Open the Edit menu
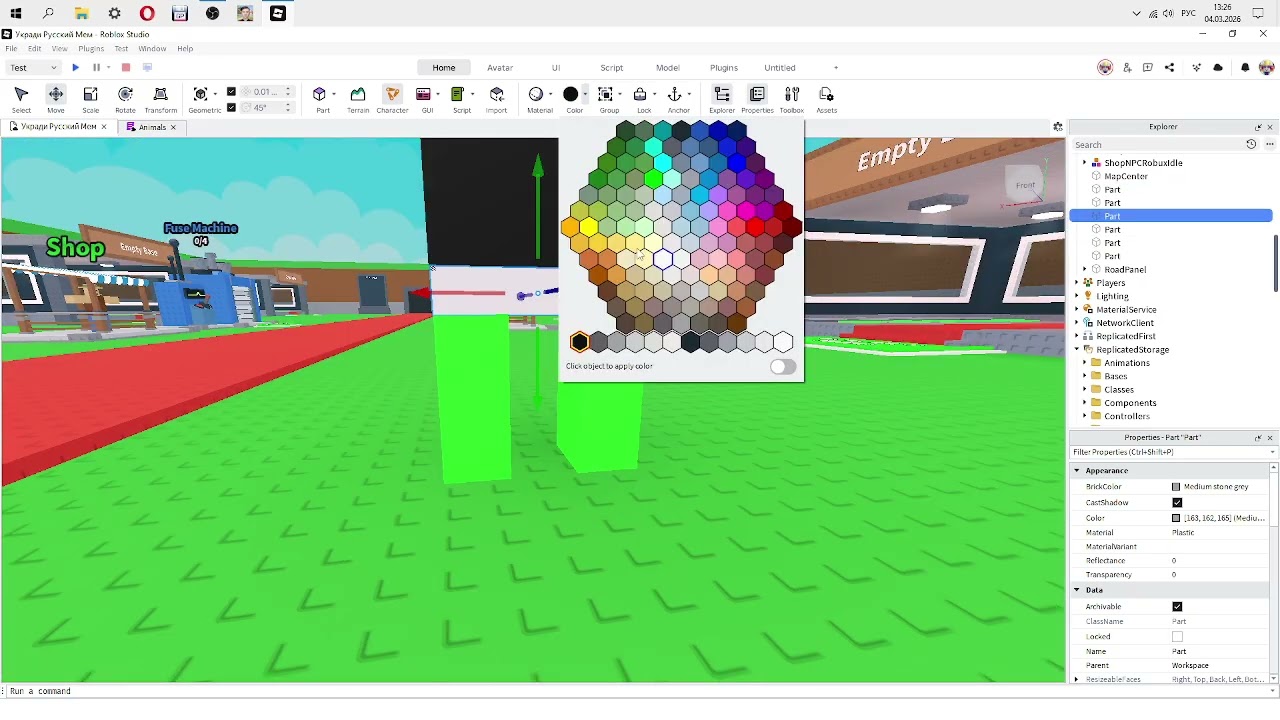This screenshot has width=1280, height=720. pyautogui.click(x=34, y=48)
